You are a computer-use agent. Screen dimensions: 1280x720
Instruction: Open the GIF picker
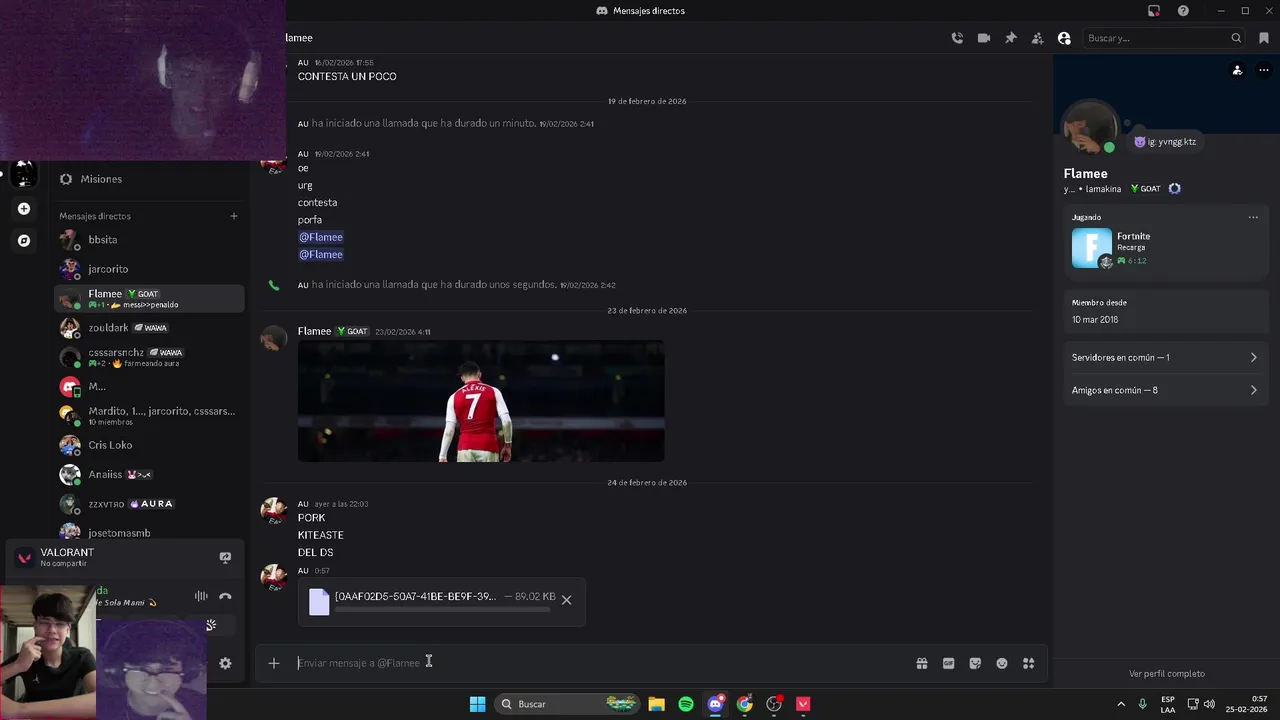(948, 663)
